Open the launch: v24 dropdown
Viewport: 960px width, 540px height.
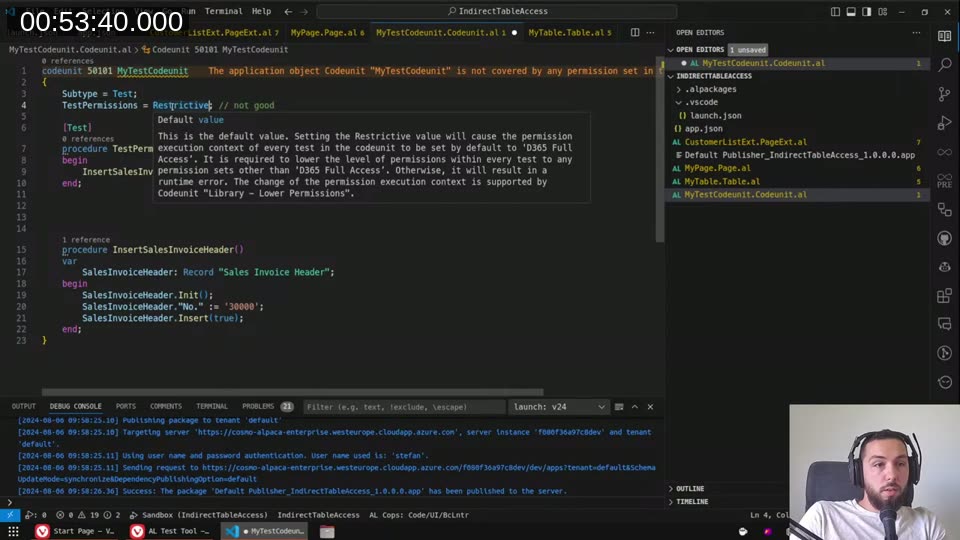coord(559,407)
